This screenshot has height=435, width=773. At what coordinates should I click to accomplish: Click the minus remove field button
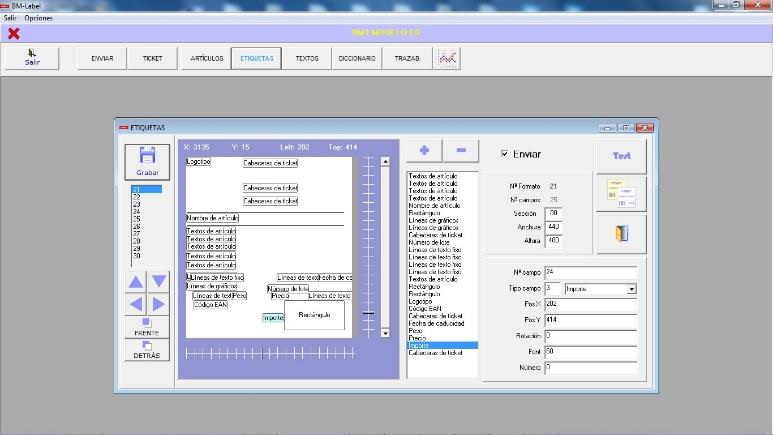pyautogui.click(x=461, y=150)
